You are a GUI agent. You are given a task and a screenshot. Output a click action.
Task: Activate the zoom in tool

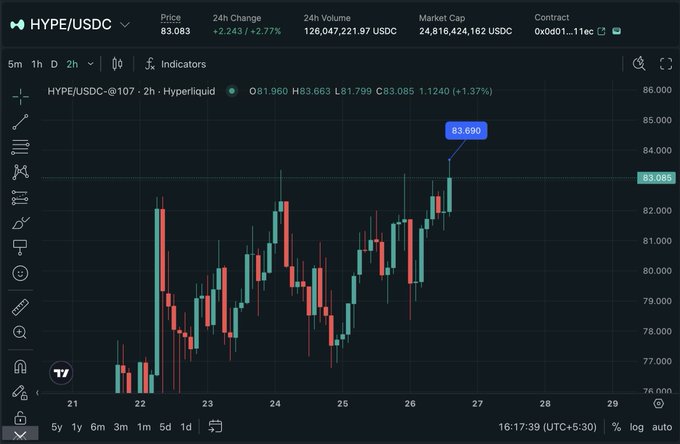(20, 332)
